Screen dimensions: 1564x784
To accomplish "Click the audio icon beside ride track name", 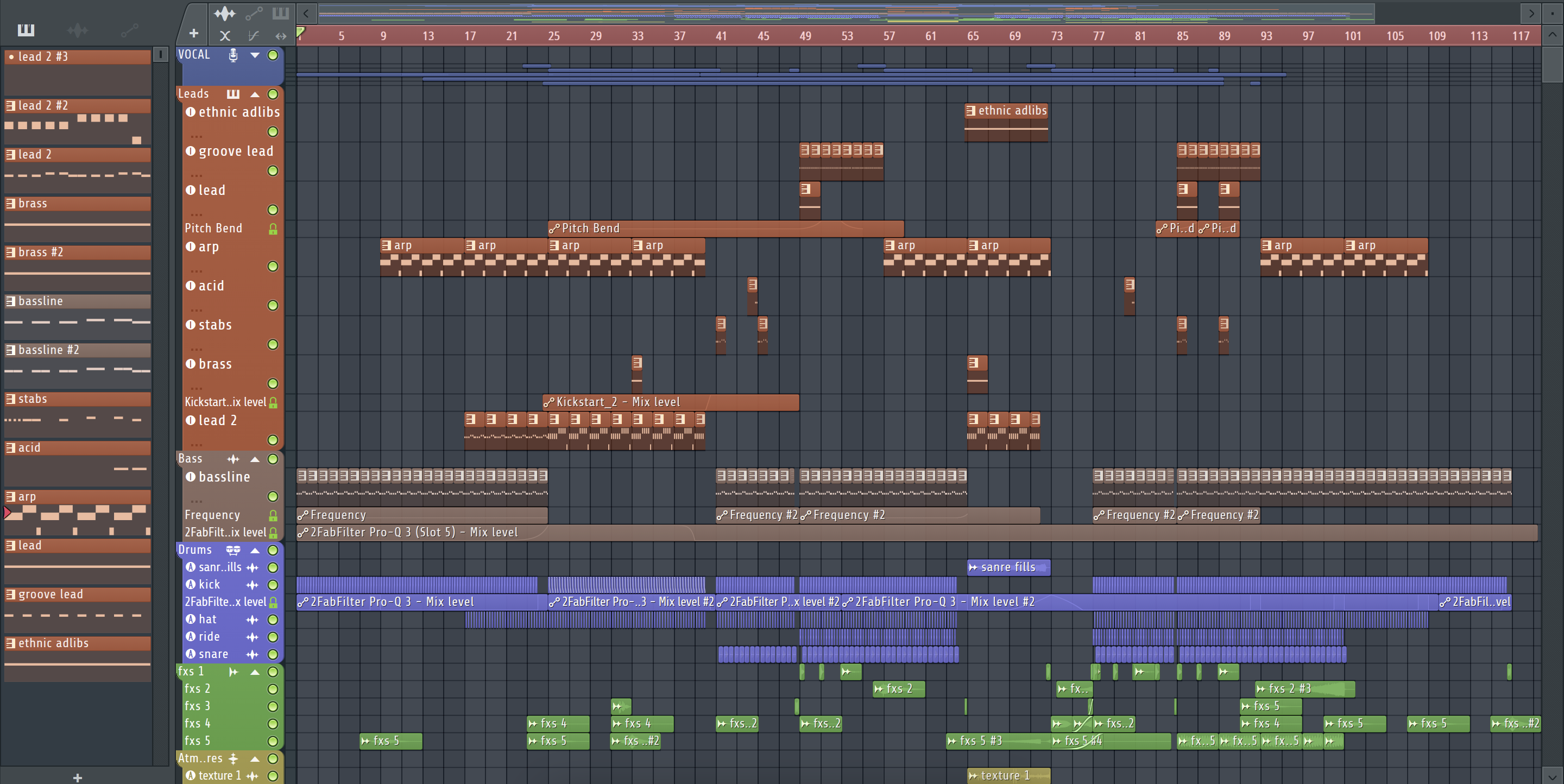I will point(191,636).
